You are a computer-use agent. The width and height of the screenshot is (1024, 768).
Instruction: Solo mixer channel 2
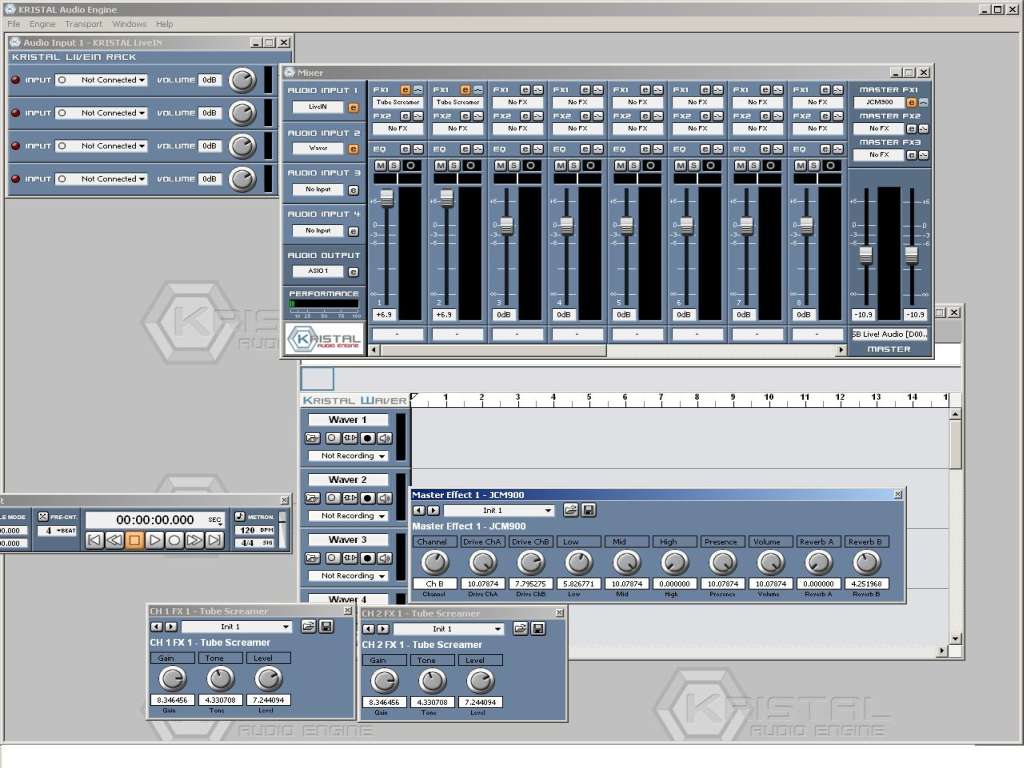point(454,166)
